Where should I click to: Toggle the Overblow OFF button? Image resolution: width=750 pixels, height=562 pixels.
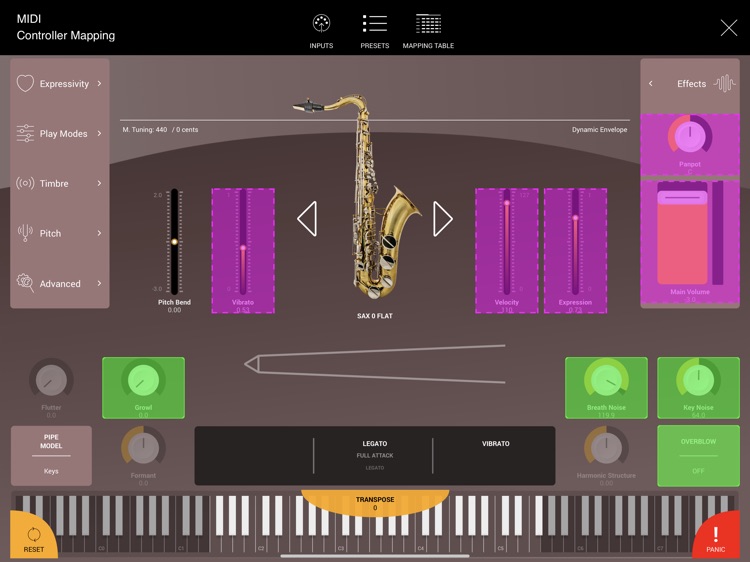(x=698, y=456)
